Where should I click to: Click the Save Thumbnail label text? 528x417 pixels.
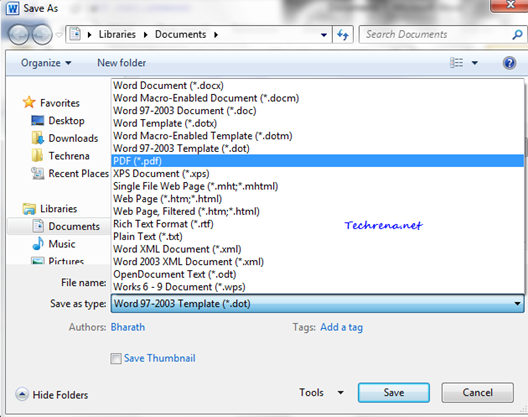click(160, 358)
